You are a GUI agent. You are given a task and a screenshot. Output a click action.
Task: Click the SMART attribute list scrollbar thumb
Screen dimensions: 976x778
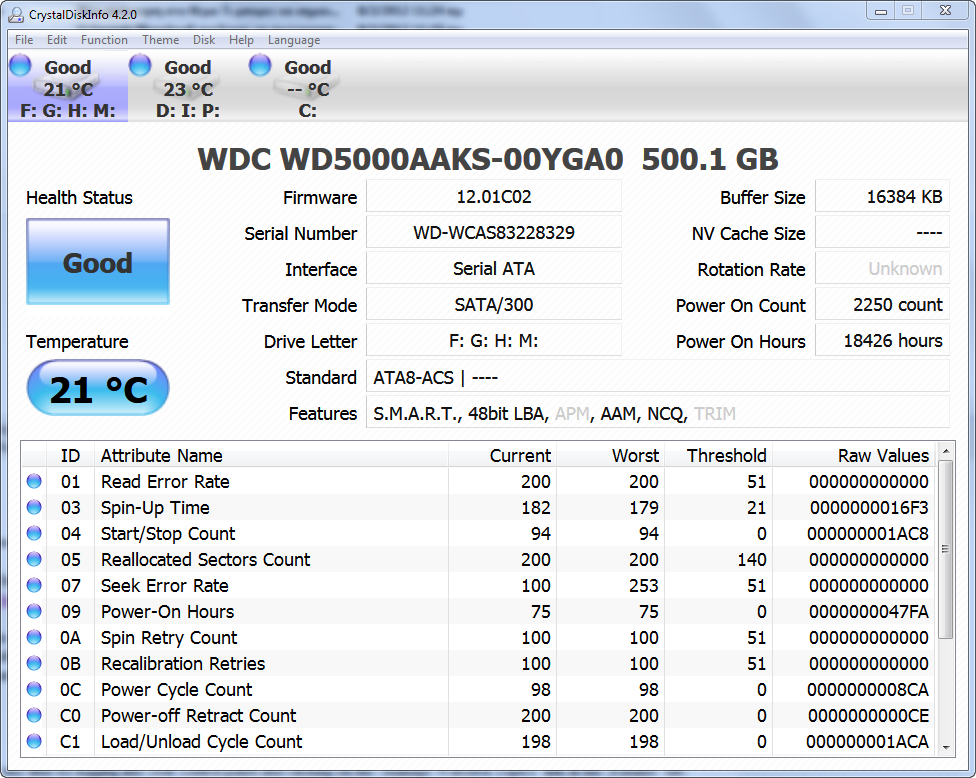pos(946,549)
